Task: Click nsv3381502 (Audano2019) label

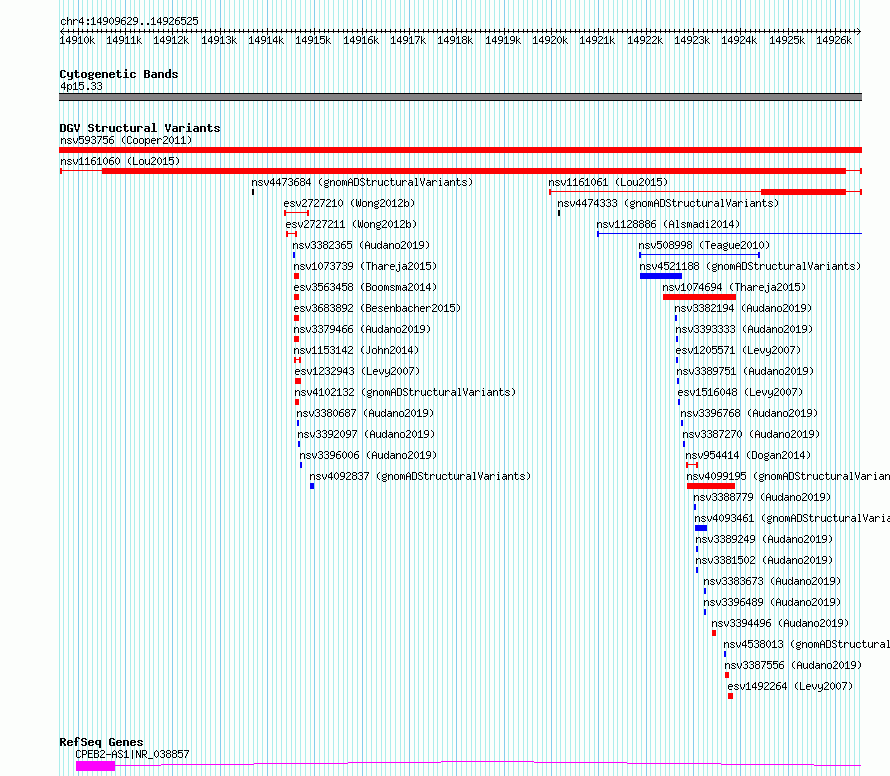Action: pos(764,560)
